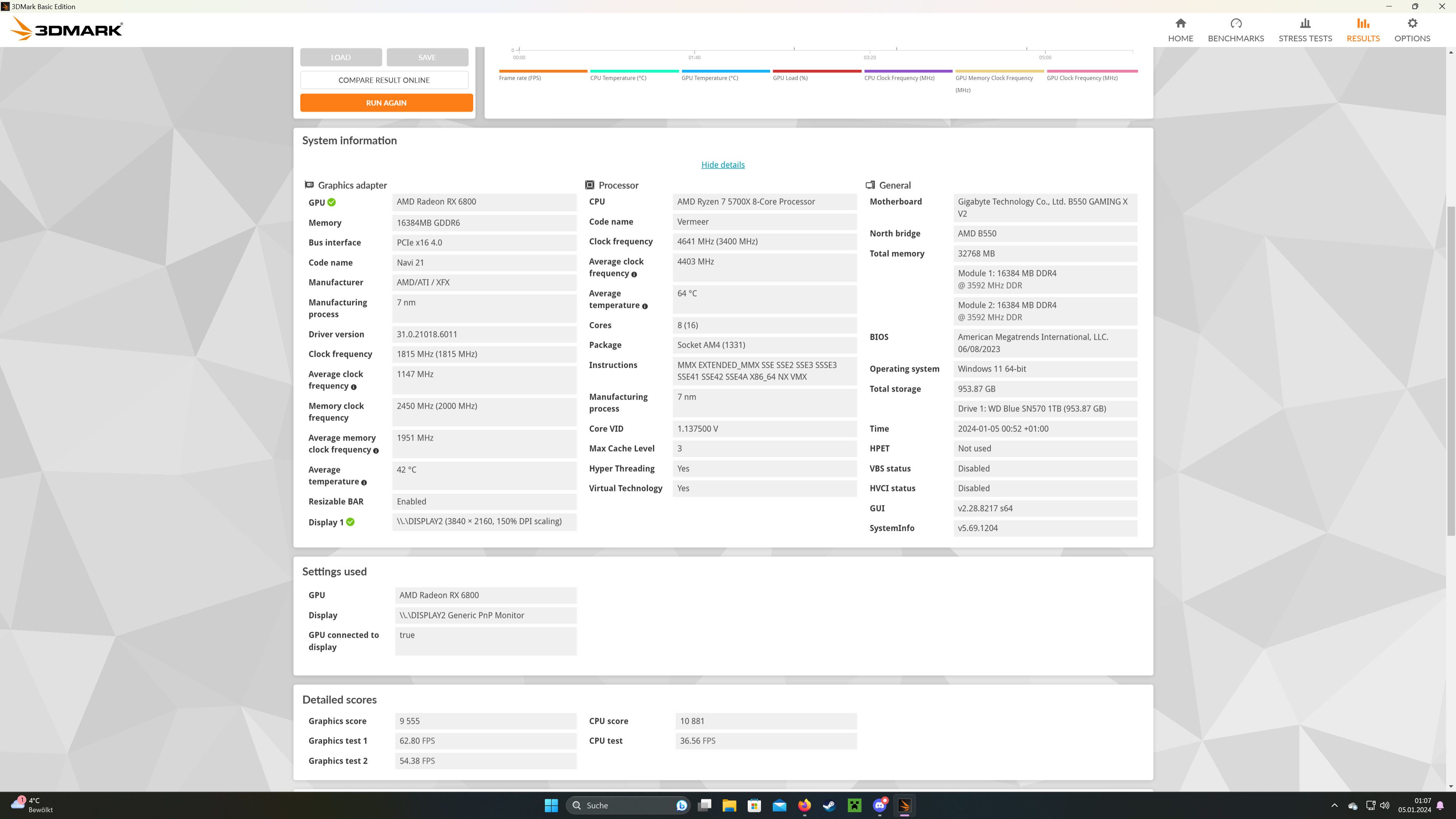Screen dimensions: 1456x819
Task: Click Compare Result Online button
Action: 384,80
